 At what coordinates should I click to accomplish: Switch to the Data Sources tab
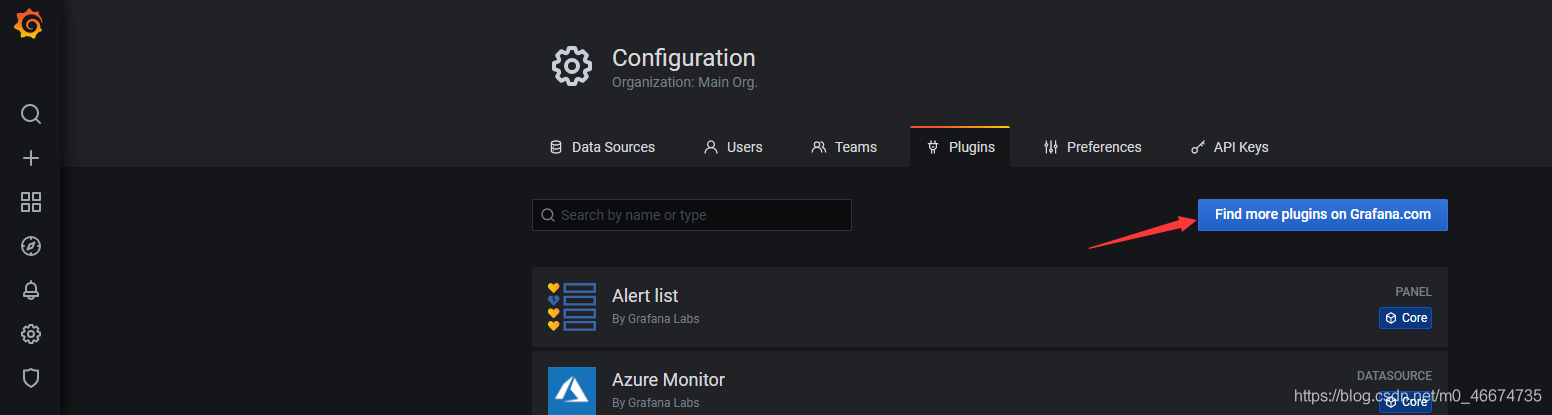tap(602, 147)
